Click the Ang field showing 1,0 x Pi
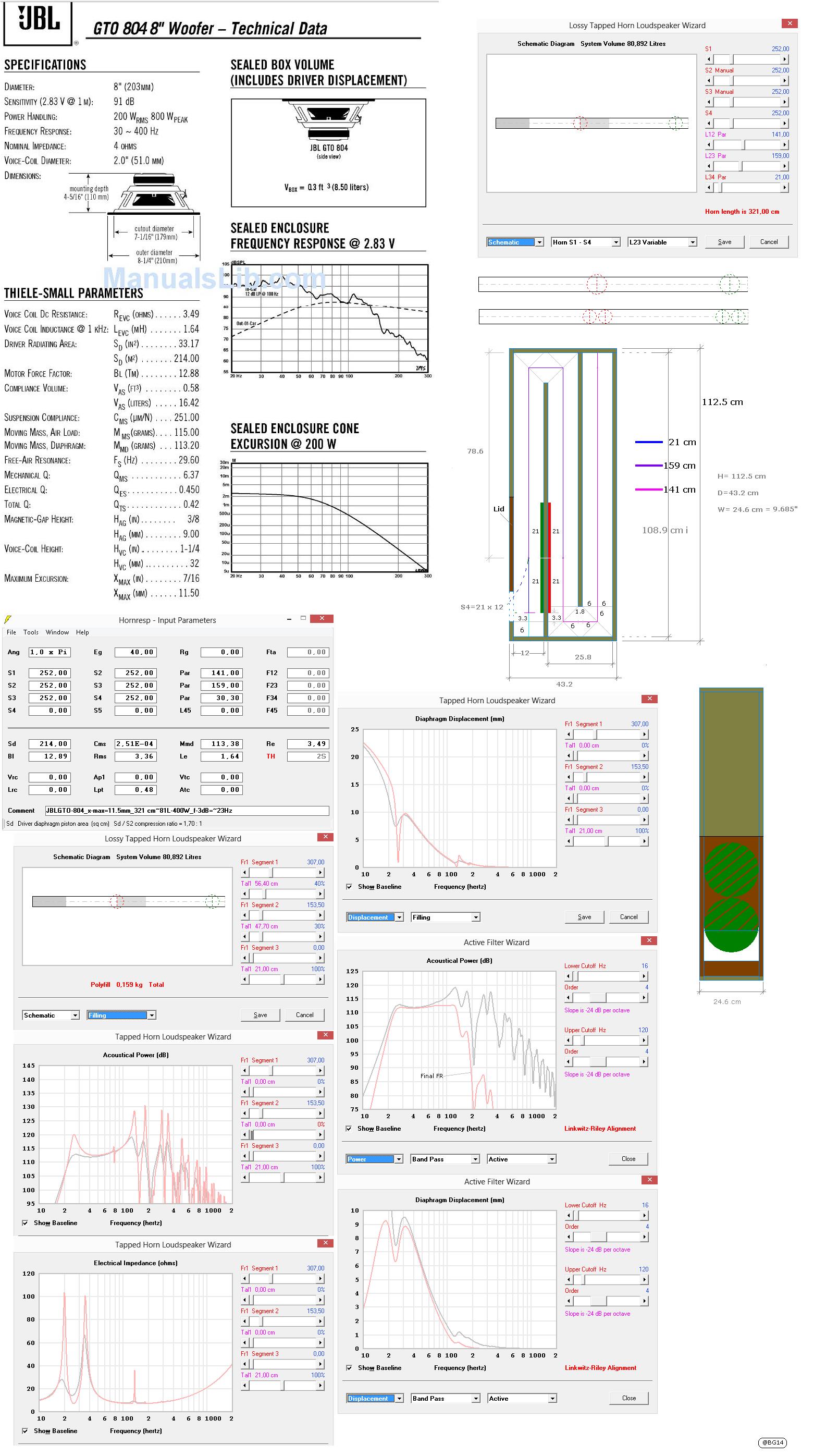Viewport: 814px width, 1456px height. pos(49,652)
